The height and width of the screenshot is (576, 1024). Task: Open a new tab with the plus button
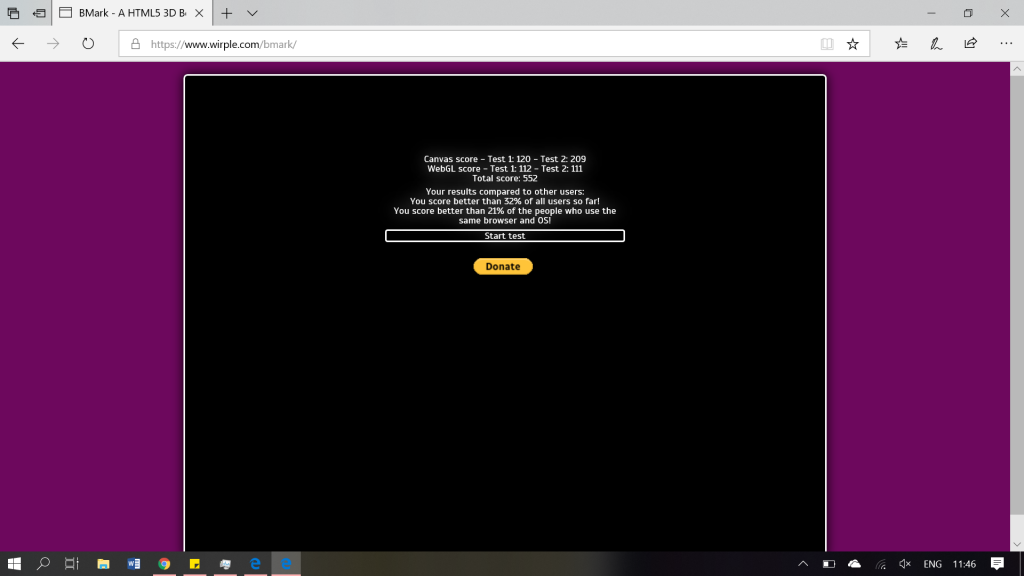click(227, 13)
